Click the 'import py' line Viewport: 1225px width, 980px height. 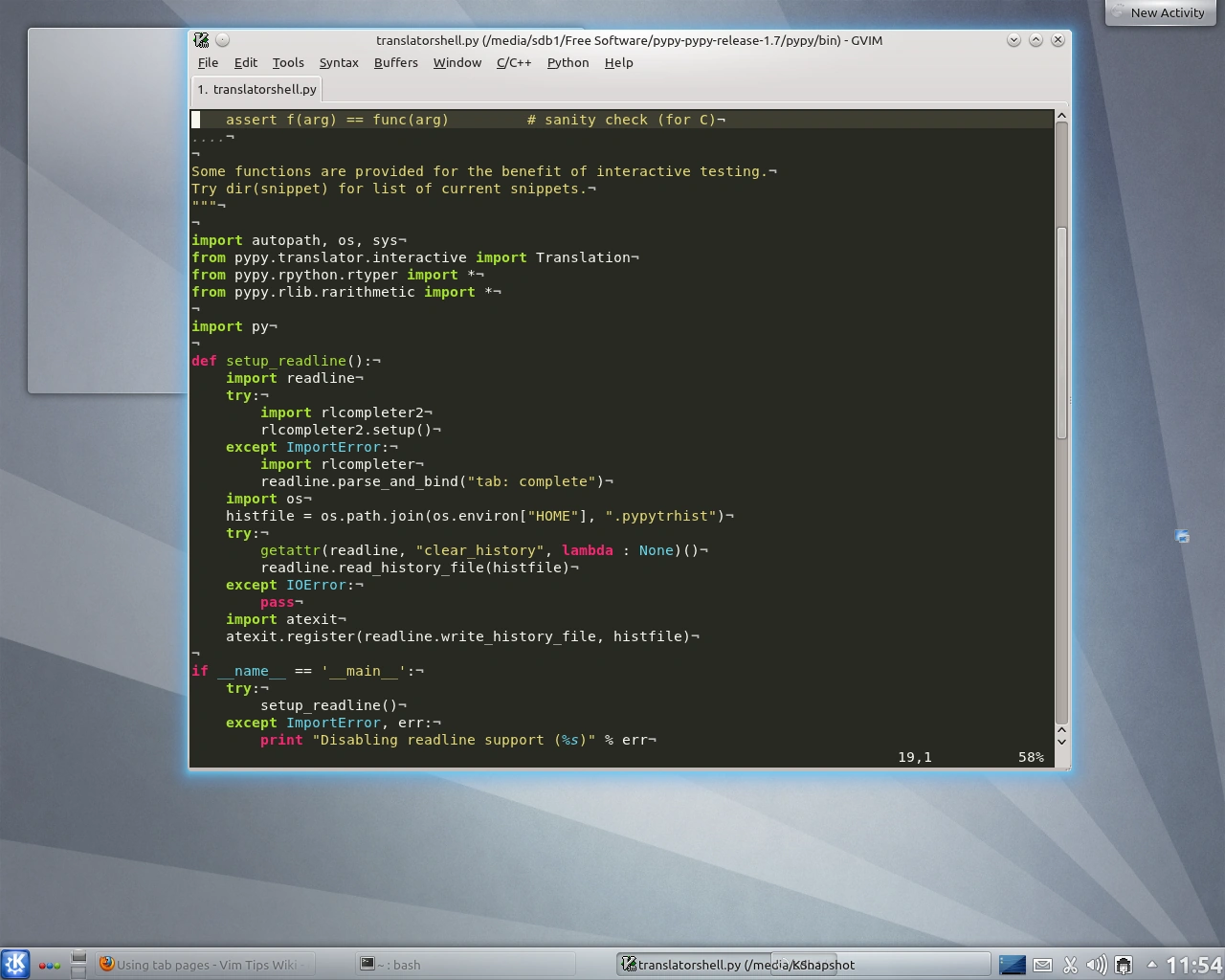coord(234,326)
